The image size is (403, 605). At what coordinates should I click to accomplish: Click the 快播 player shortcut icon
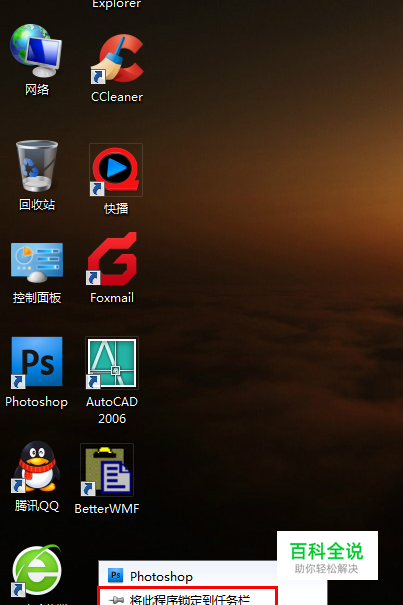(x=116, y=170)
